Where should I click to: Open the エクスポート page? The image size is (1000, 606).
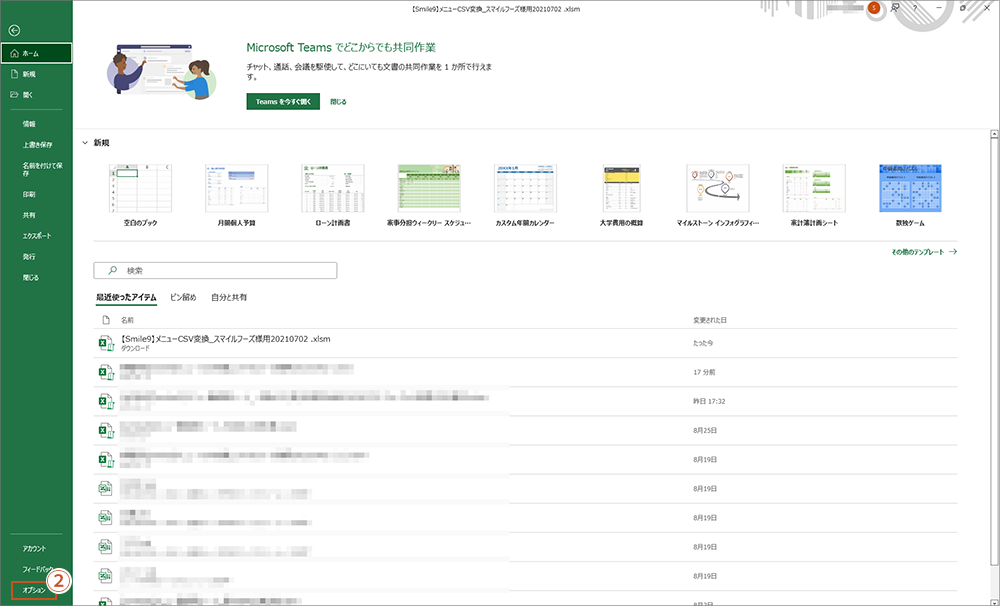pyautogui.click(x=37, y=236)
